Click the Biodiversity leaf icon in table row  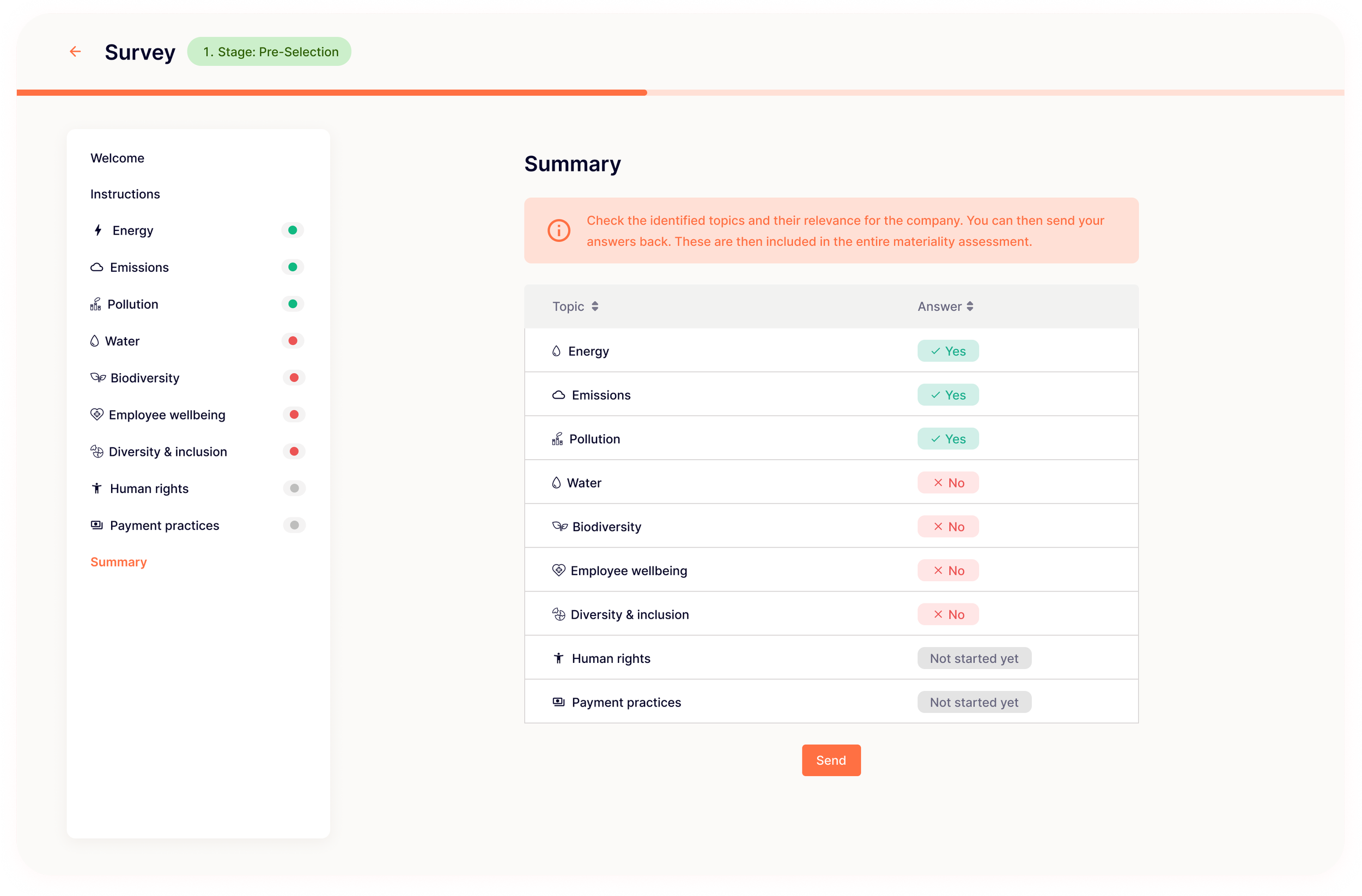(x=559, y=526)
